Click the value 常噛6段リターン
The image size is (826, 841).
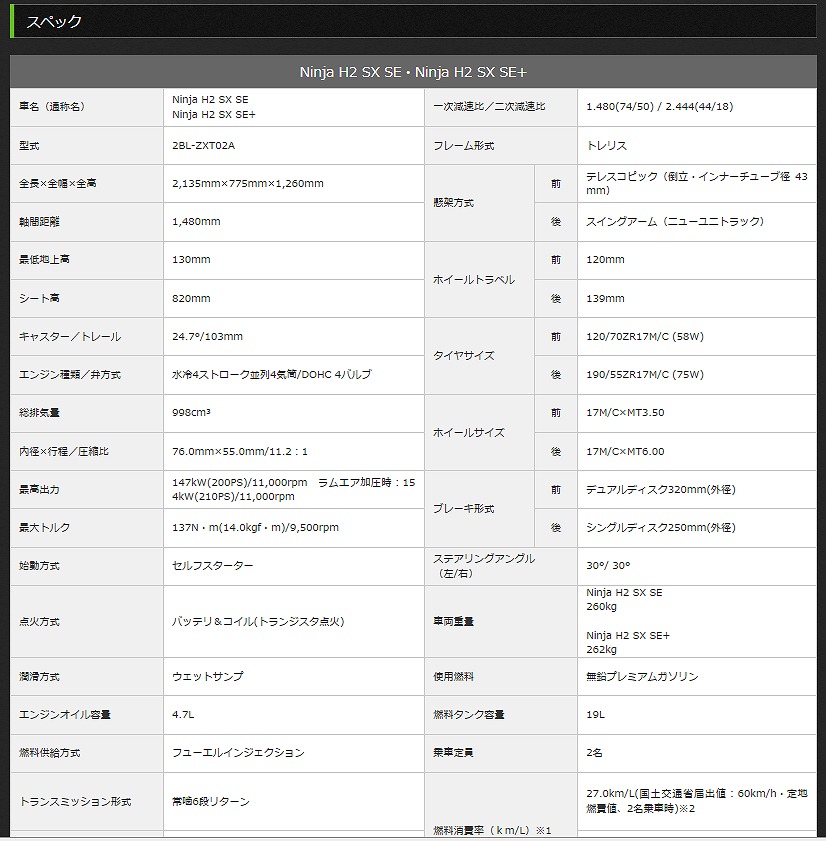pyautogui.click(x=211, y=802)
